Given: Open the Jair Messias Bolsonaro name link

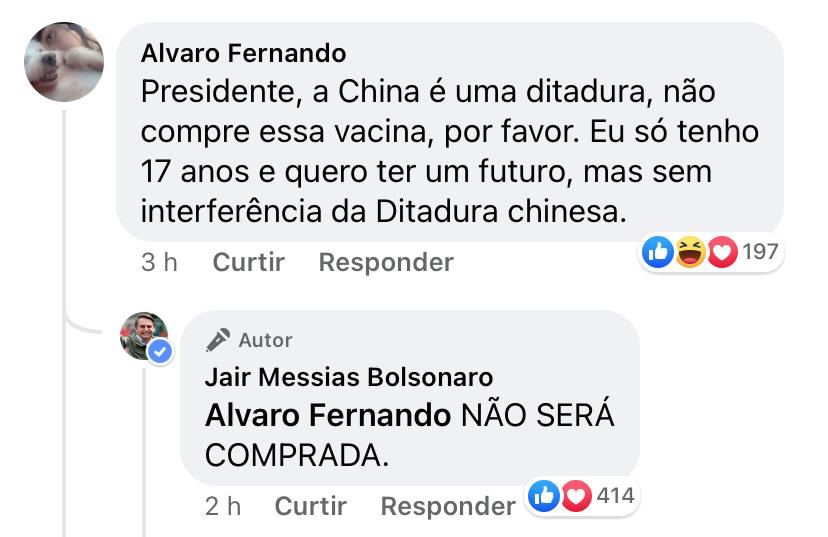Looking at the screenshot, I should pos(349,377).
